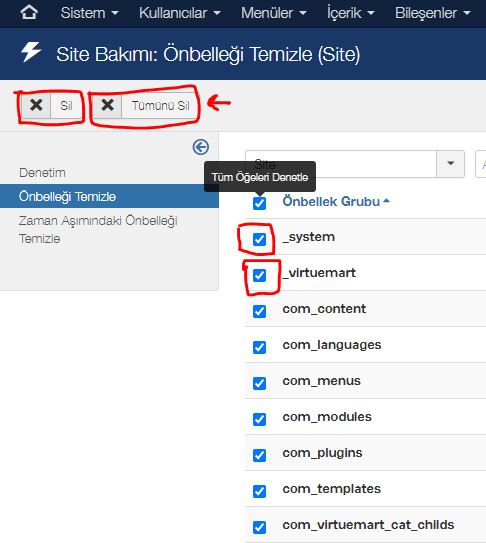The width and height of the screenshot is (486, 543).
Task: Select Zaman Aşımındaki Önbelleği Temizle link
Action: pos(98,230)
